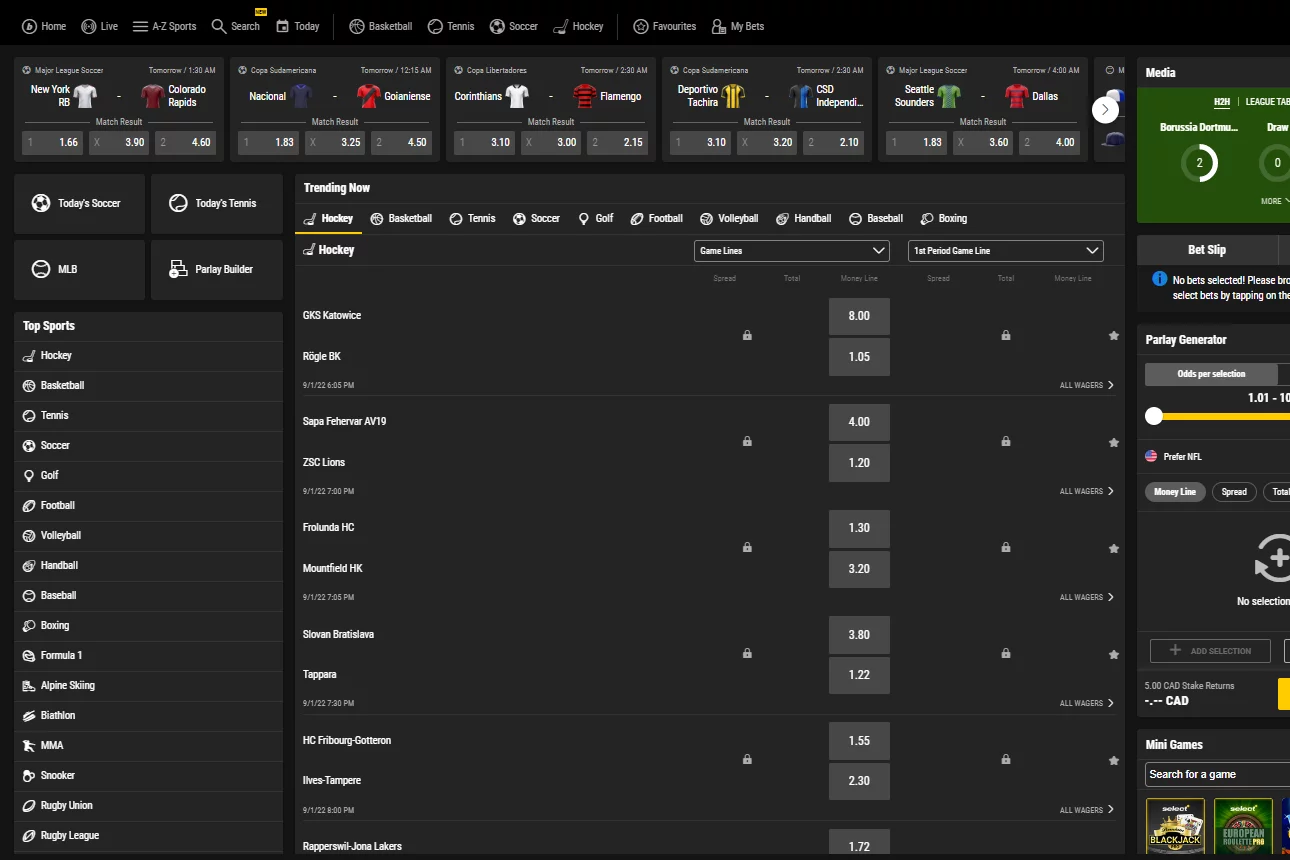Bet GKS Katowice money line 8.00
This screenshot has width=1290, height=860.
click(x=859, y=316)
